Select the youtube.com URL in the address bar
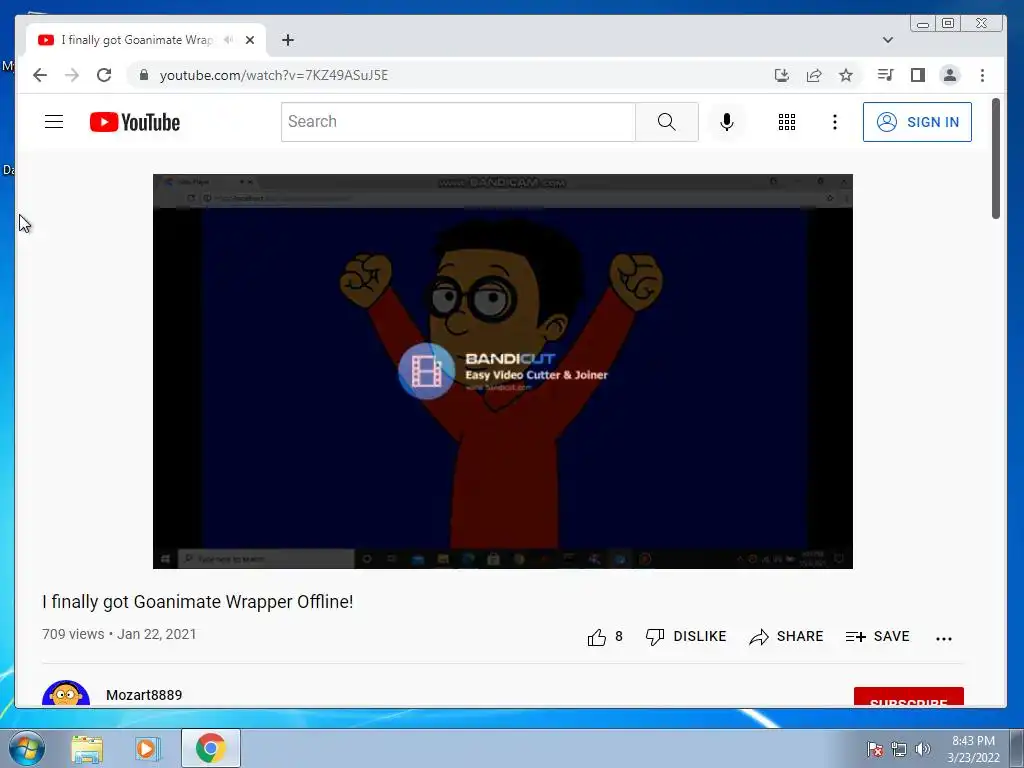The width and height of the screenshot is (1024, 768). coord(274,75)
